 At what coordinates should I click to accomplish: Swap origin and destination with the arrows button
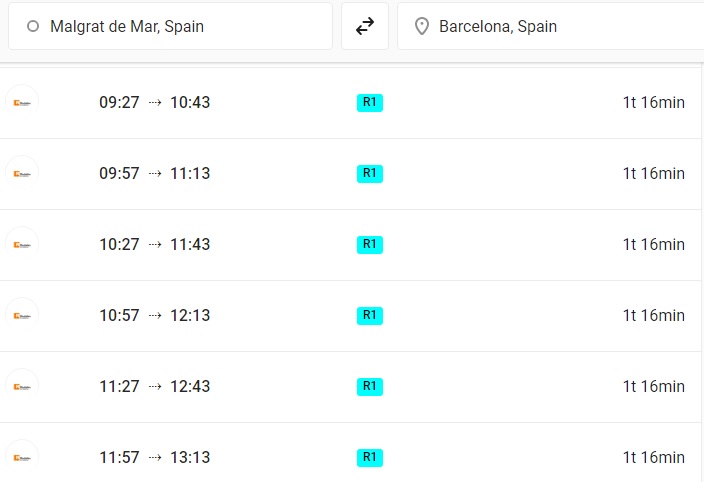tap(365, 26)
